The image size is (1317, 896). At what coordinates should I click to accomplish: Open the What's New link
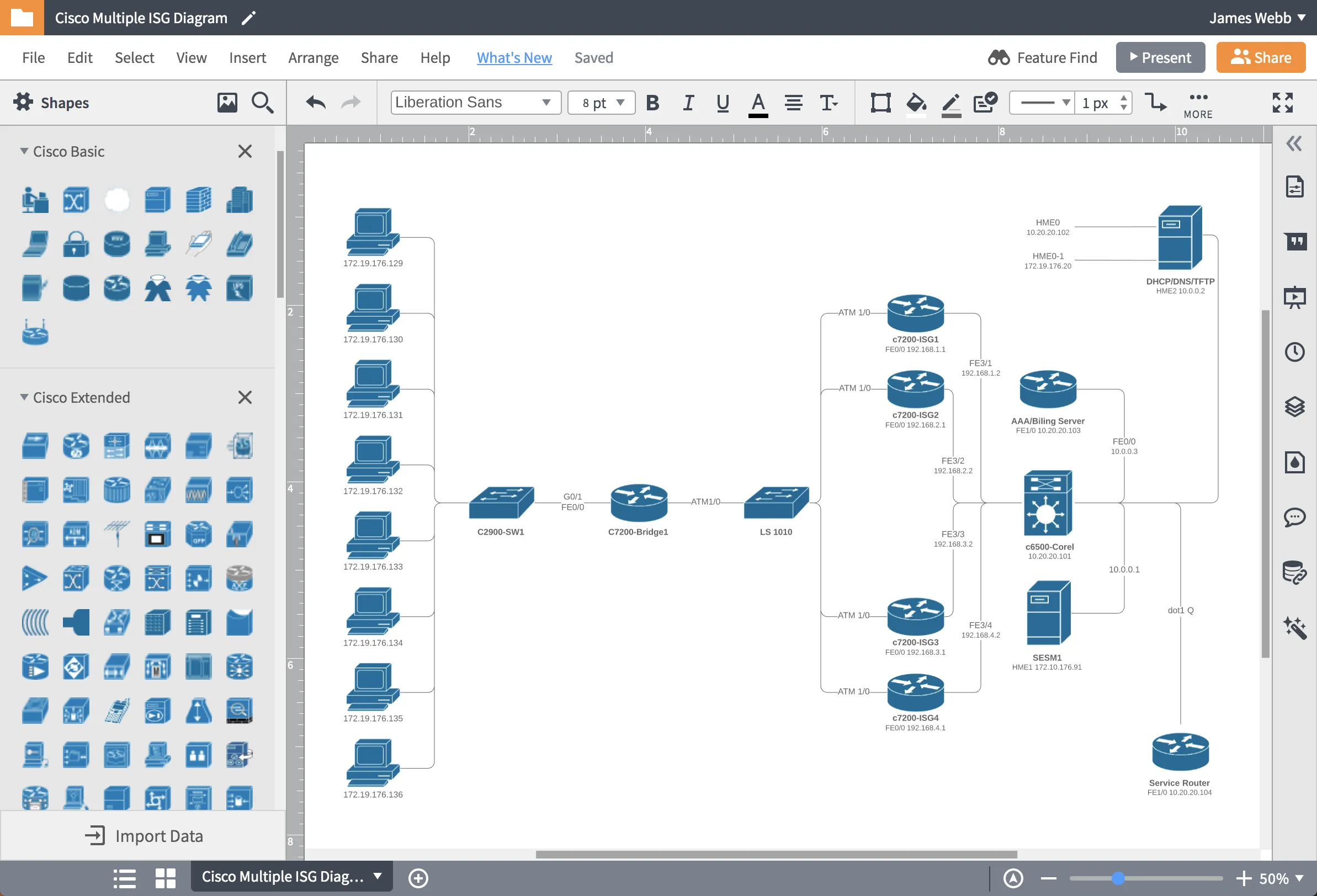coord(514,58)
